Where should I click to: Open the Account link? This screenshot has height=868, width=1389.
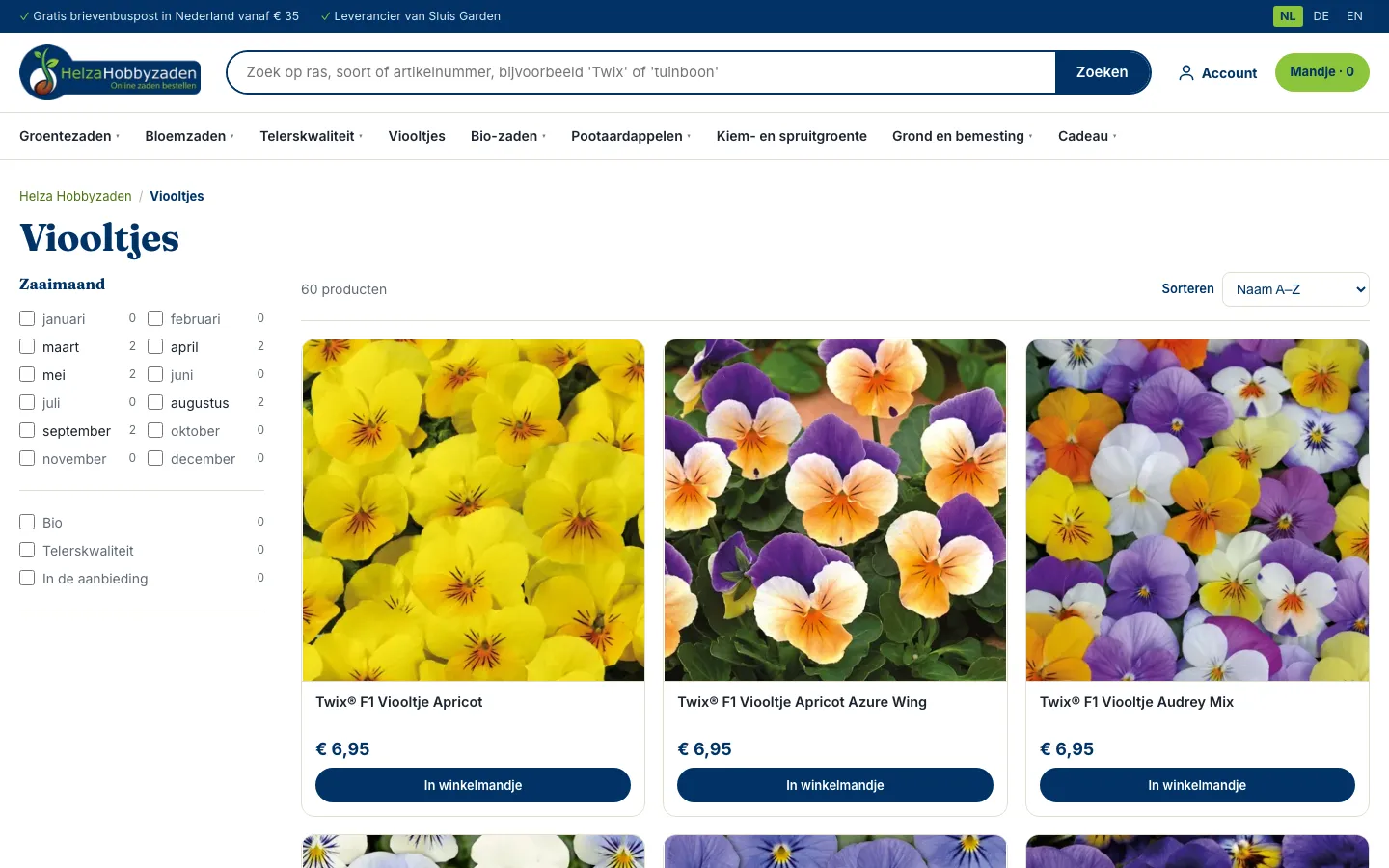click(x=1218, y=73)
